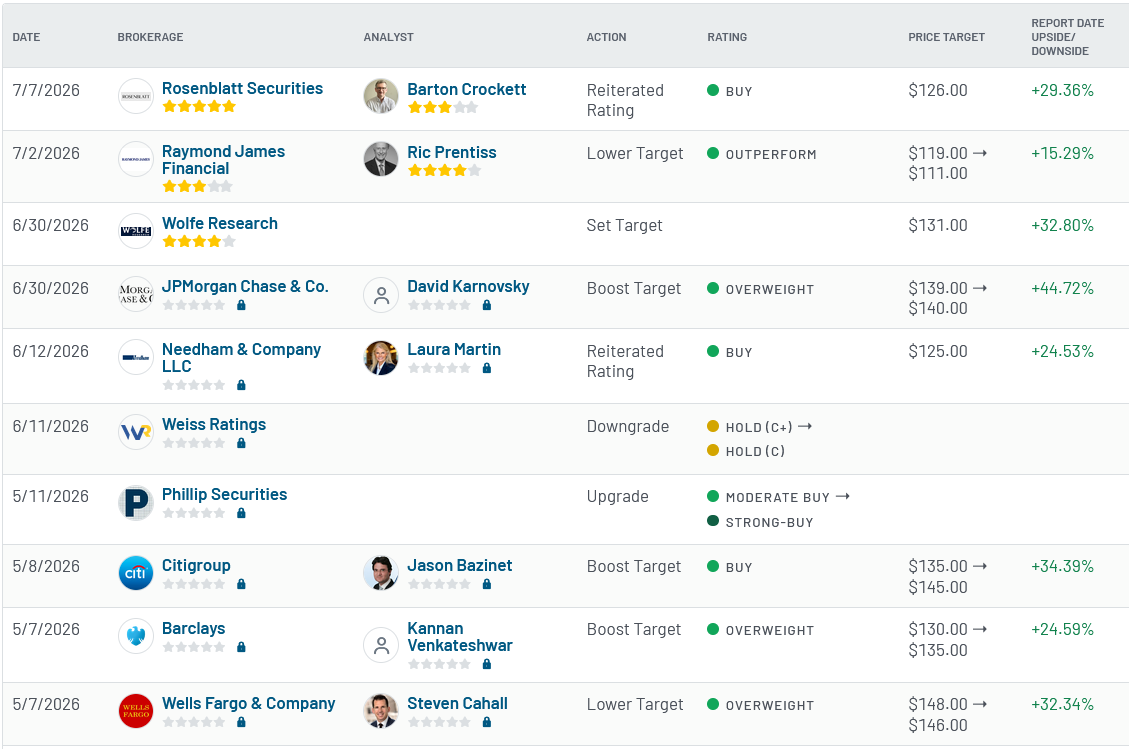
Task: Click the lock icon under JPMorgan Chase & Co.
Action: 241,305
